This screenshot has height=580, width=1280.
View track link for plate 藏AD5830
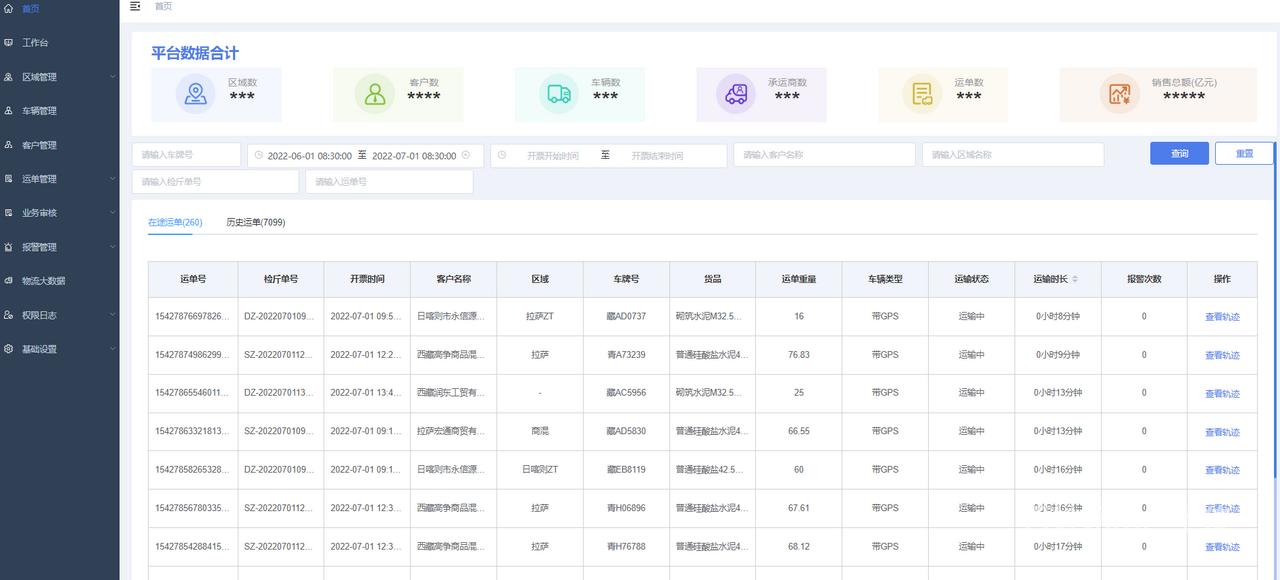coord(1222,432)
